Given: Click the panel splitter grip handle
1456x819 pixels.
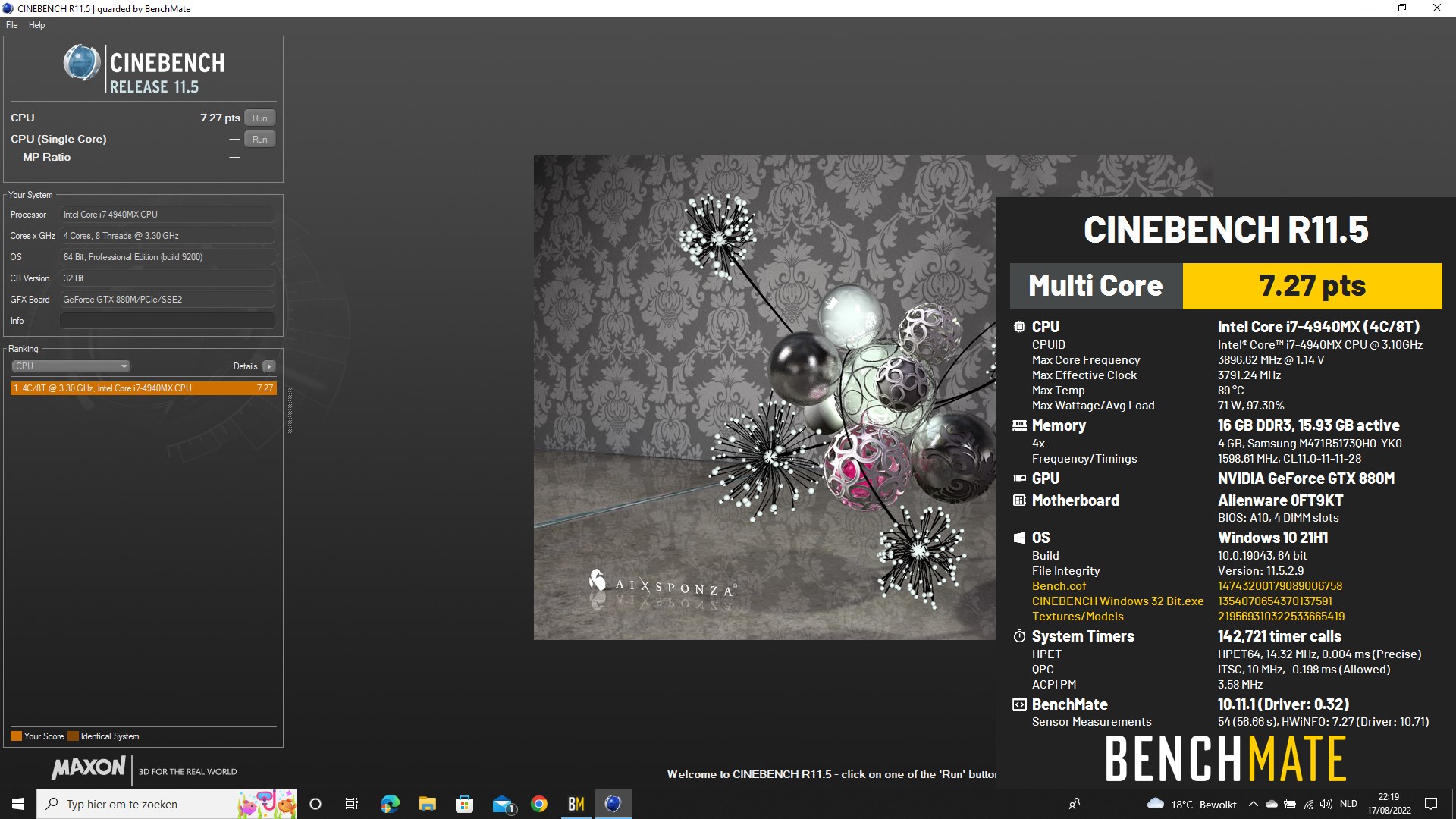Looking at the screenshot, I should 290,410.
